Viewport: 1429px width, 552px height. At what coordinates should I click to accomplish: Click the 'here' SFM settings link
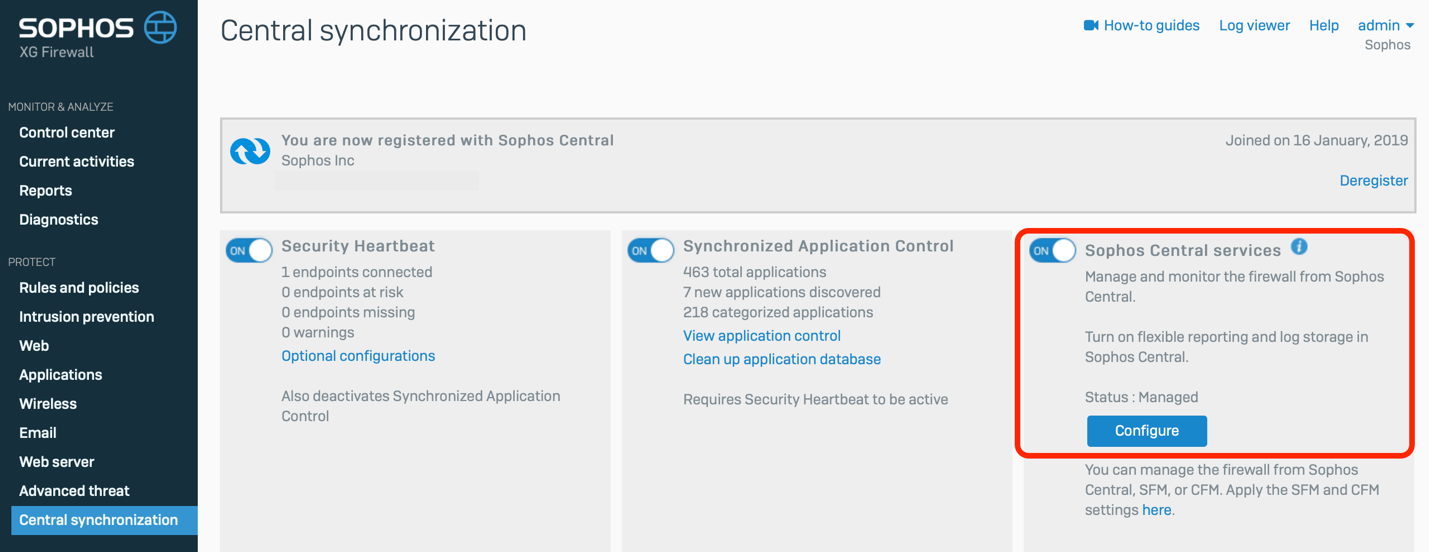(x=1156, y=509)
